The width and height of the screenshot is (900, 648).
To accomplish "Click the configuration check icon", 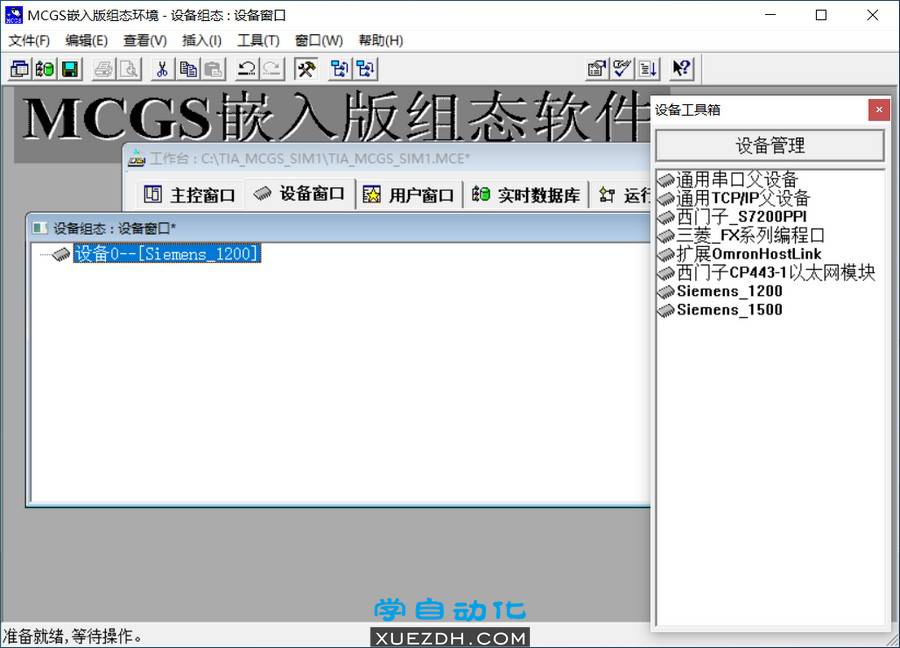I will click(623, 69).
